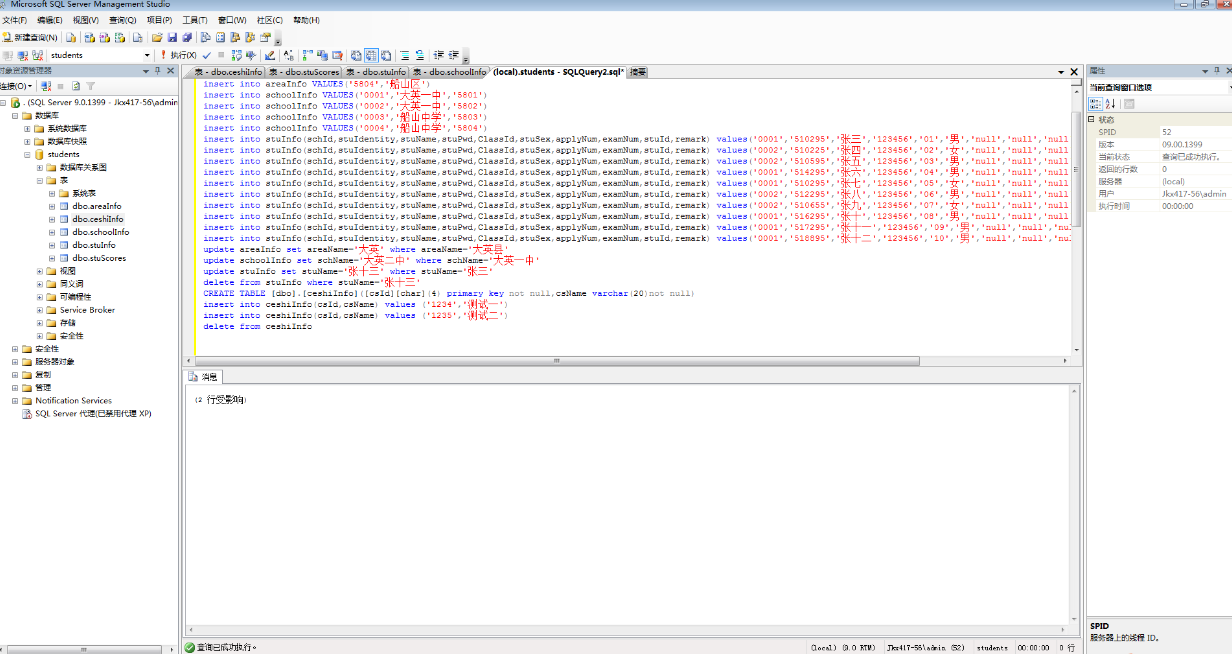Switch to the dbo.schoolInfo table tab
1232x654 pixels.
point(449,72)
